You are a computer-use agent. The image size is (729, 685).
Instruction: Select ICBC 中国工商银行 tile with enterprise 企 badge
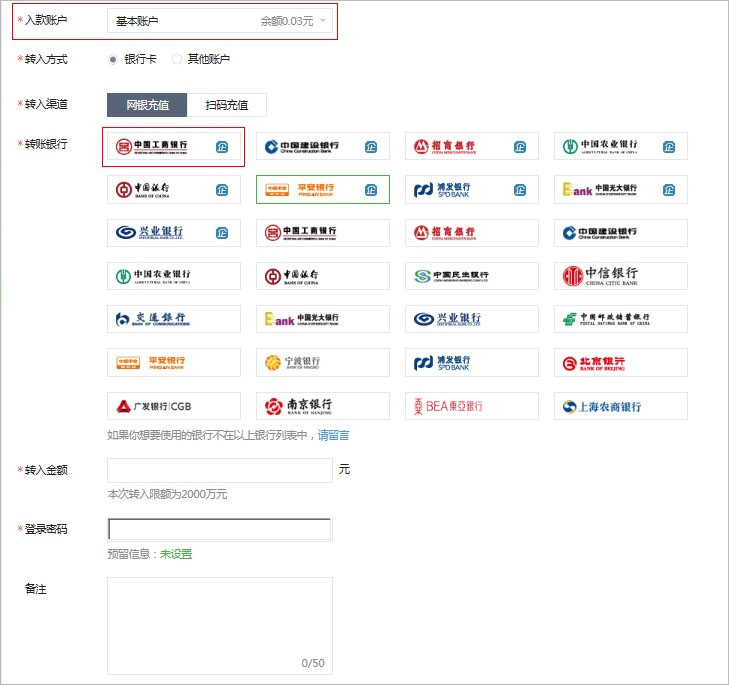pyautogui.click(x=173, y=147)
